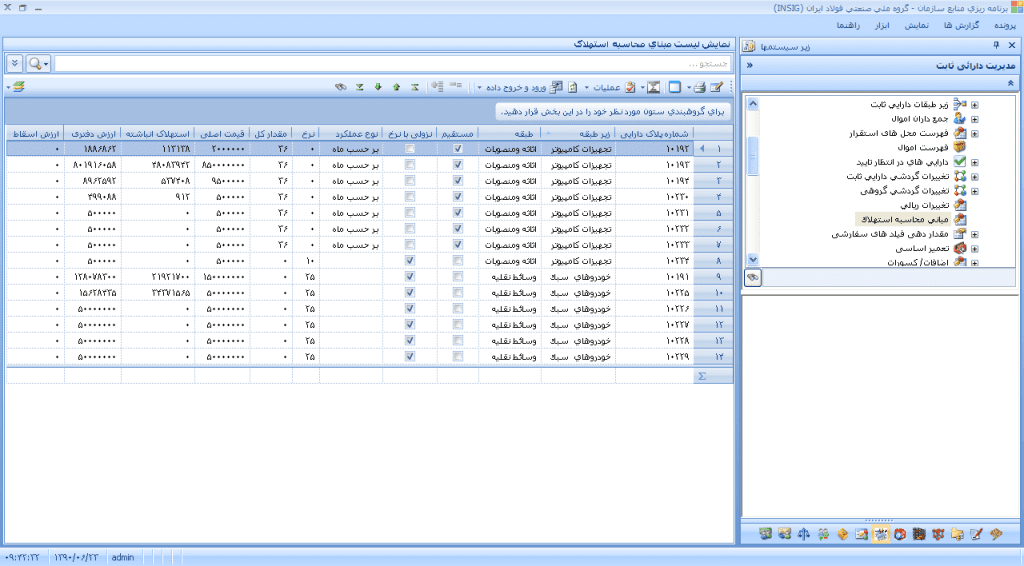Click the binoculars icon in the grid toolbar
Screen dimensions: 1024x566
click(x=341, y=87)
